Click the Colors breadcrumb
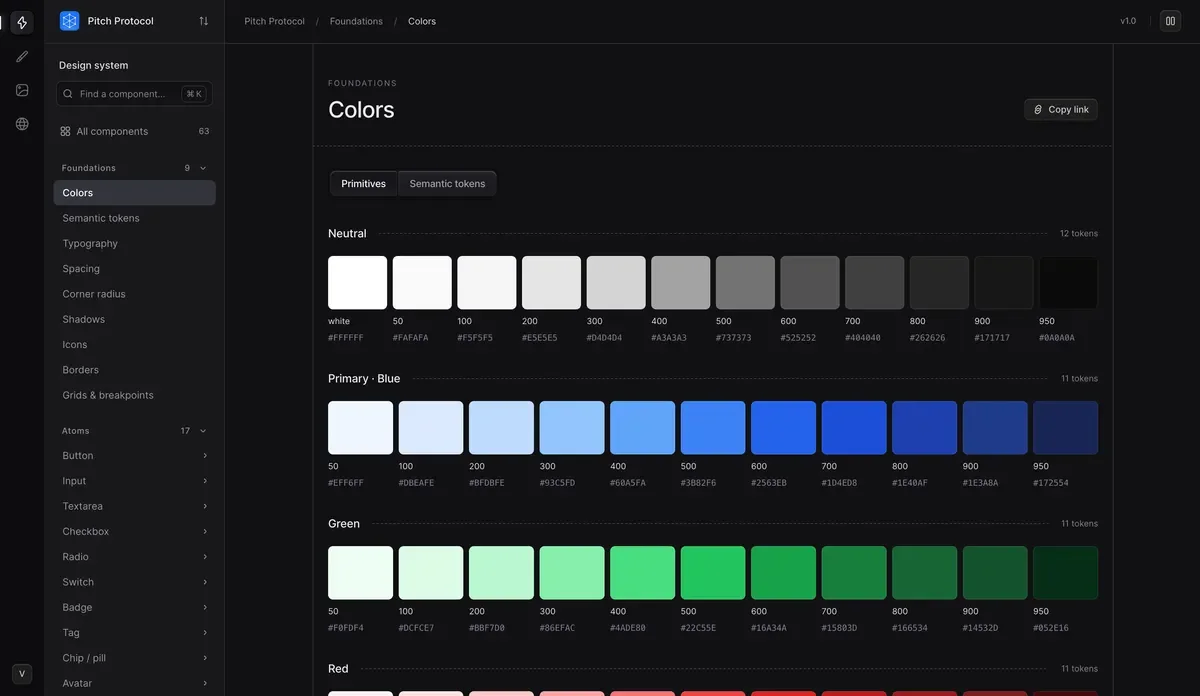This screenshot has height=696, width=1200. pyautogui.click(x=422, y=21)
